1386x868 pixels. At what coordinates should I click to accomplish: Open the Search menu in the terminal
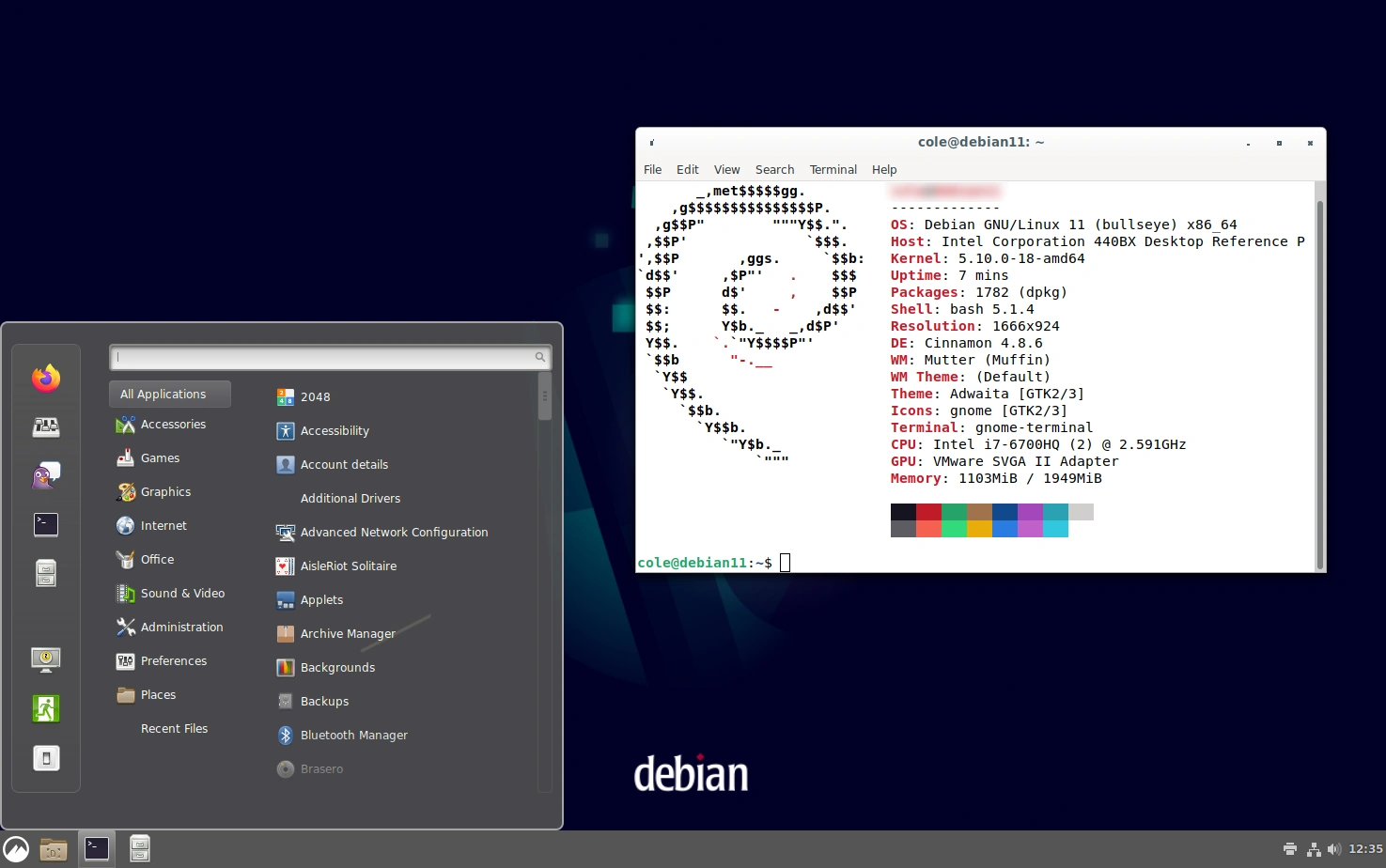(x=774, y=169)
